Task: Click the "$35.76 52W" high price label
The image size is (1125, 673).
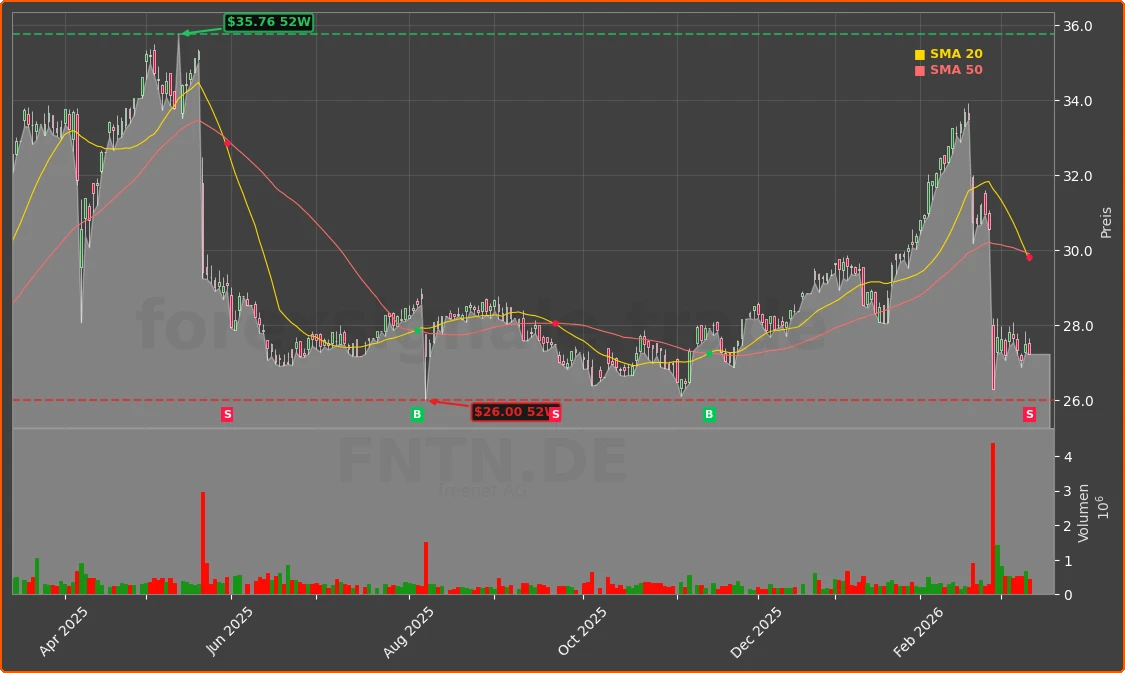Action: tap(269, 20)
